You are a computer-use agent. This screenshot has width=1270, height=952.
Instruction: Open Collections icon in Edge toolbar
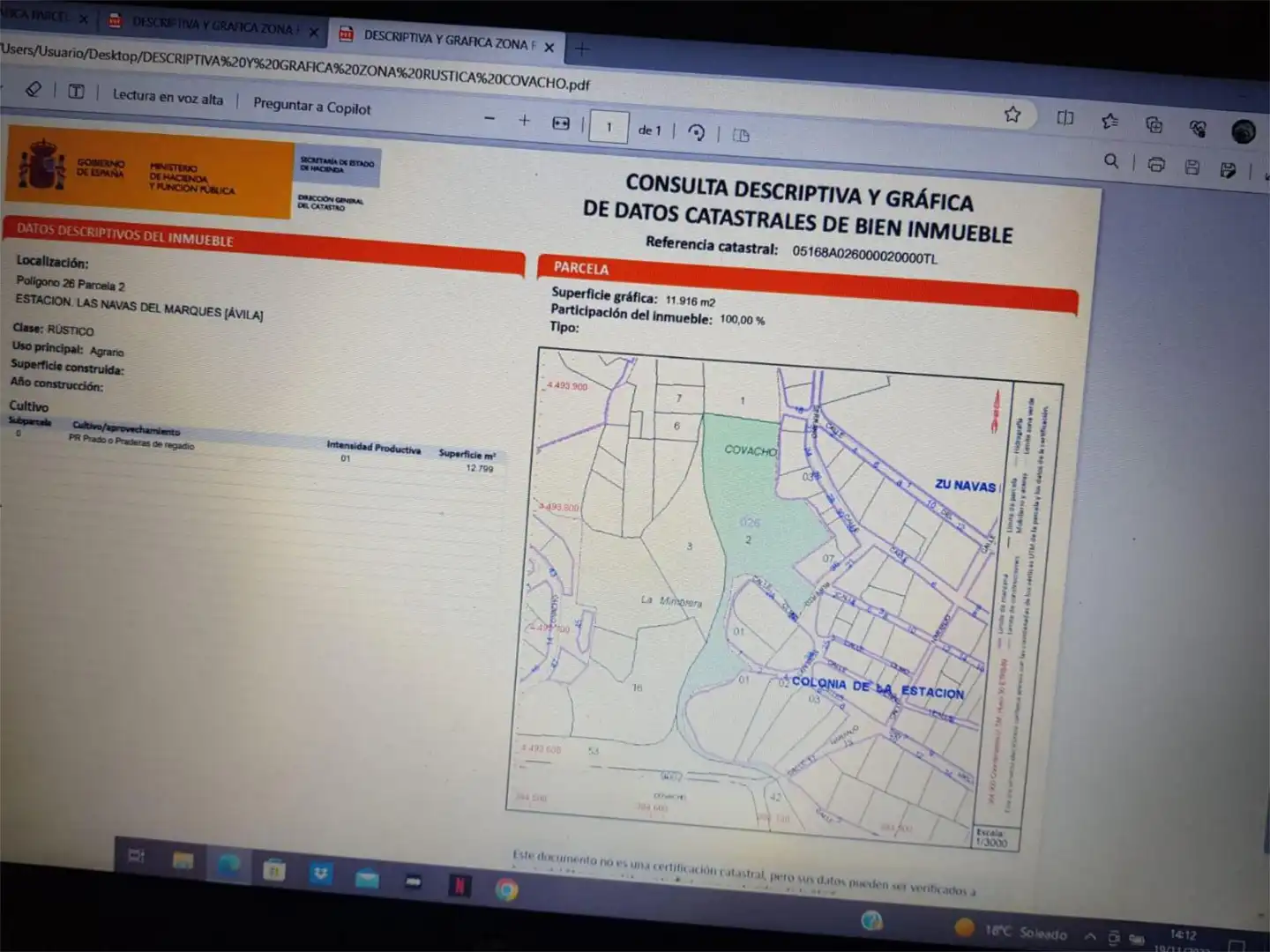(x=1154, y=124)
